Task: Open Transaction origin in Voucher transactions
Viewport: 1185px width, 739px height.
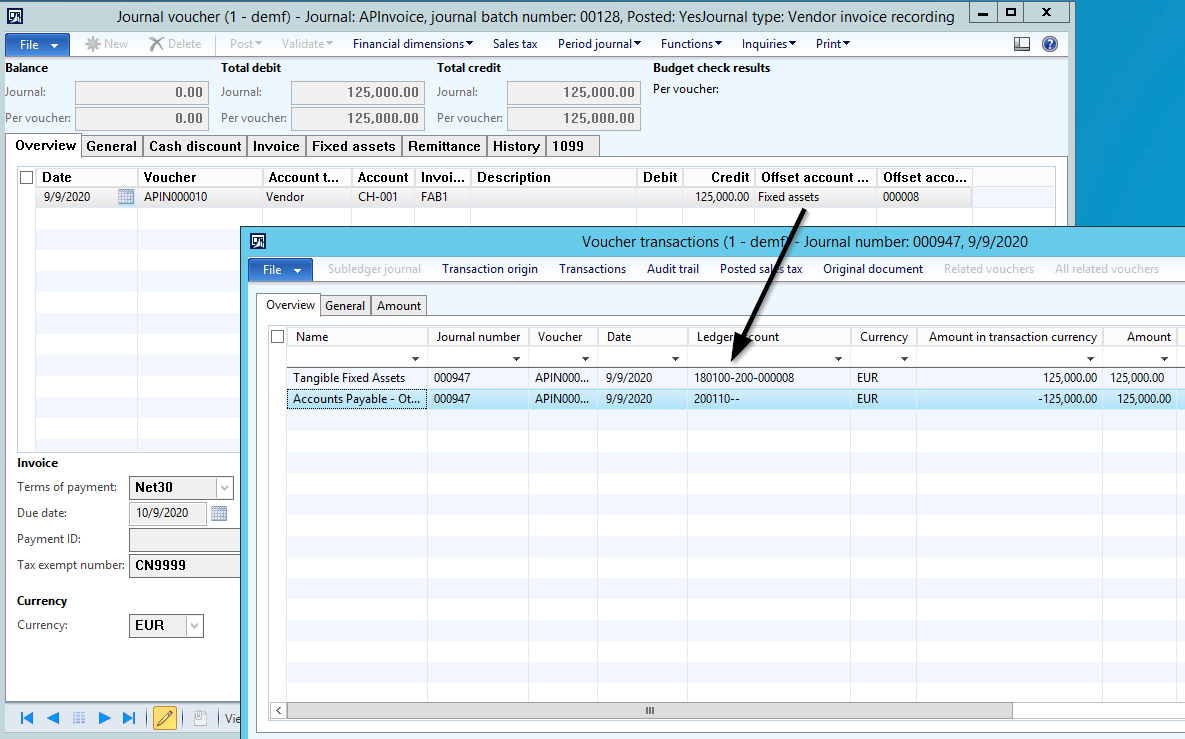Action: [x=489, y=269]
